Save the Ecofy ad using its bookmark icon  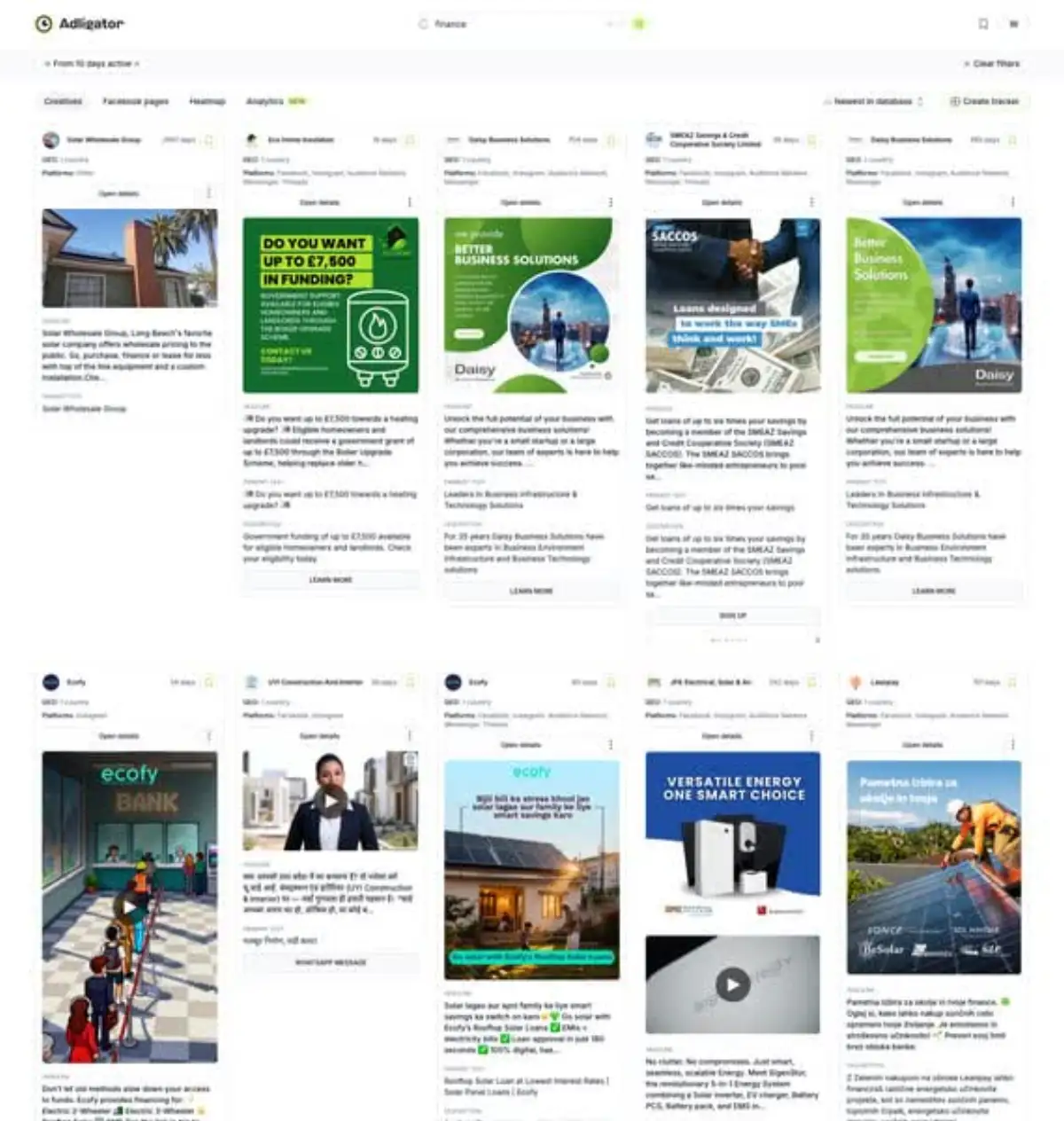208,682
